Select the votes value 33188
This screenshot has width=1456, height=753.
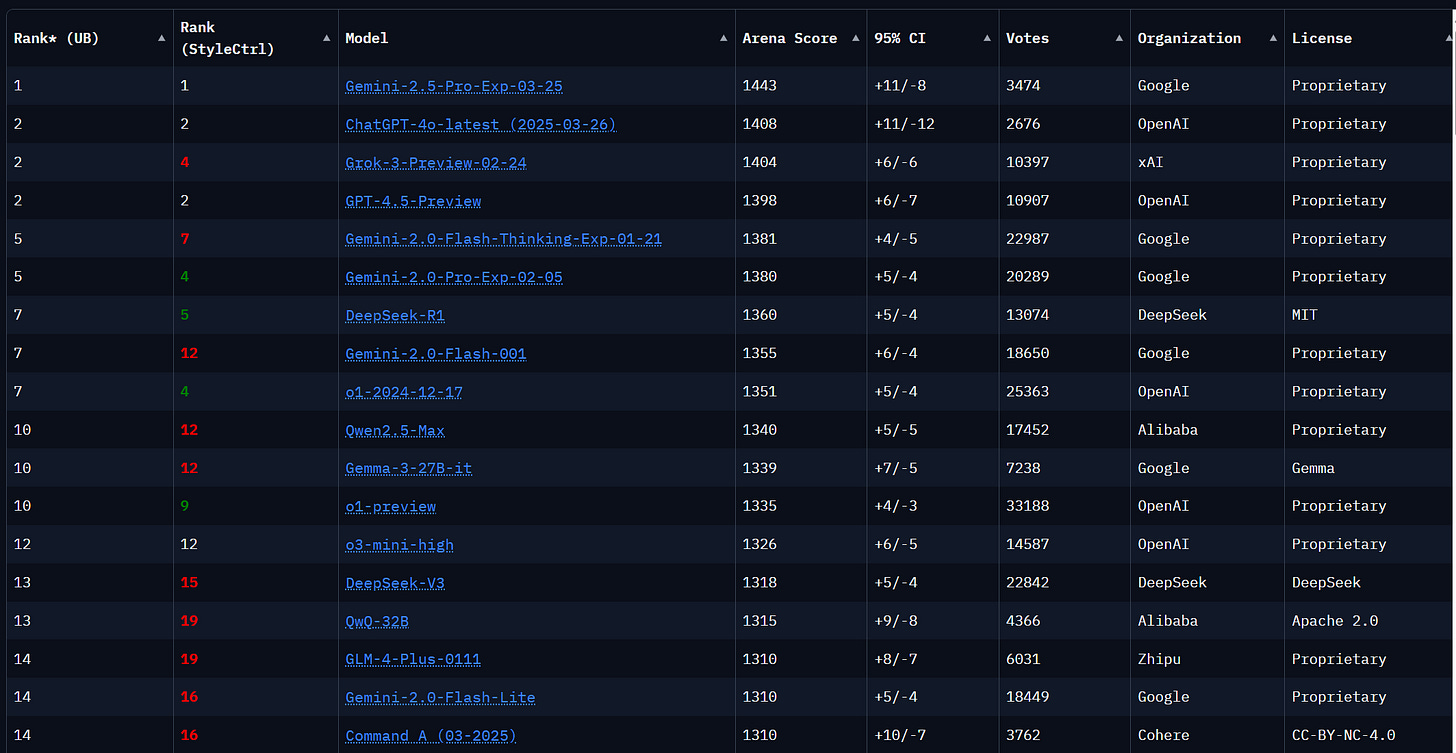pyautogui.click(x=1028, y=506)
